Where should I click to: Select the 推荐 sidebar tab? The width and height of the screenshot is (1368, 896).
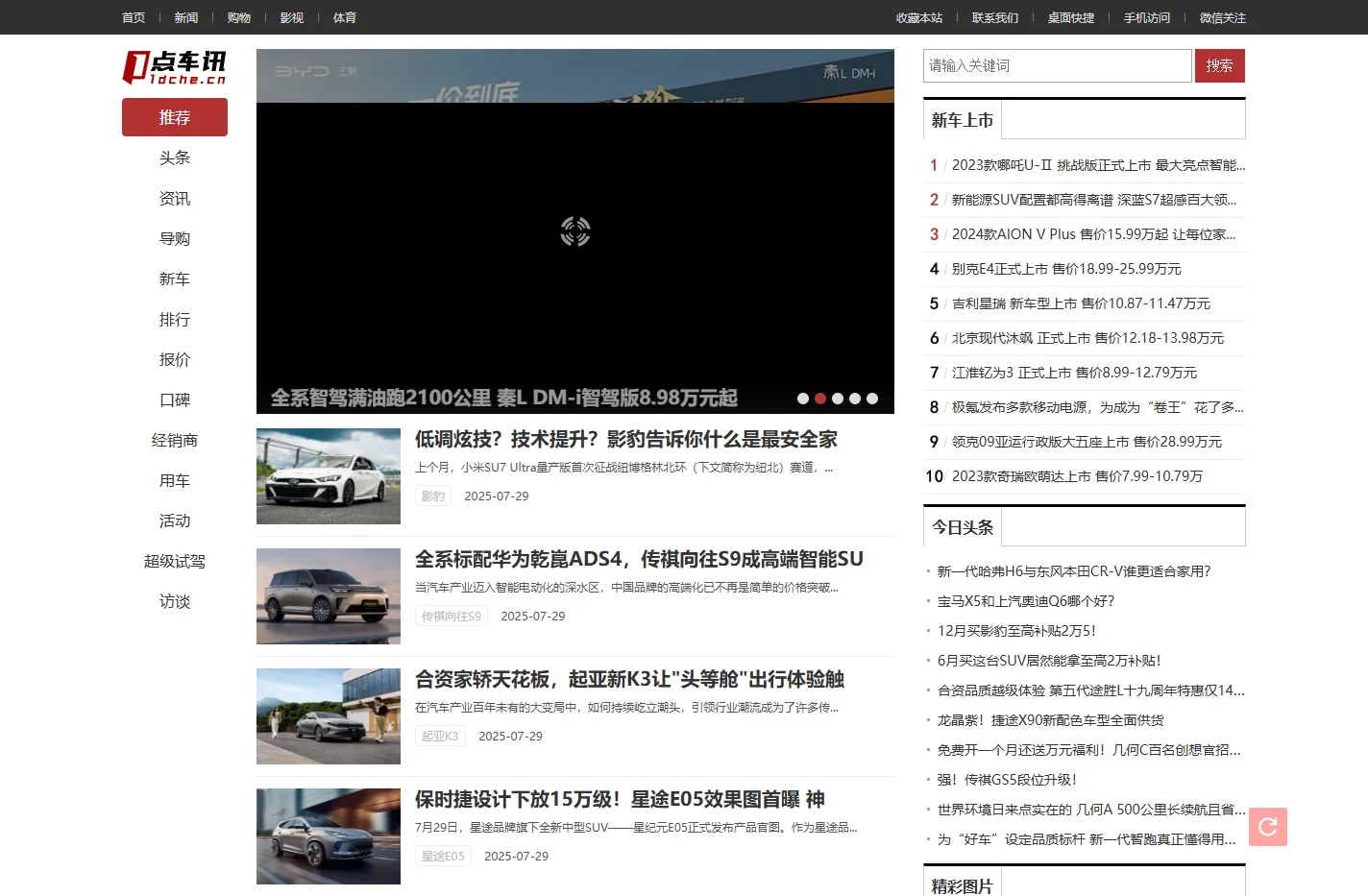coord(175,117)
